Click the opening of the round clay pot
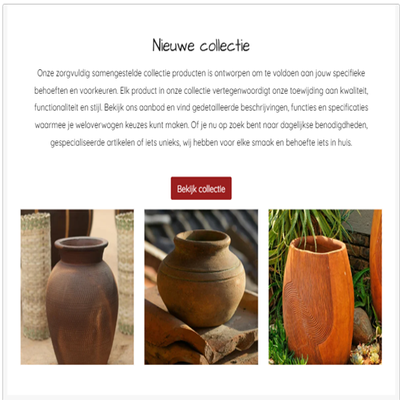 202,237
